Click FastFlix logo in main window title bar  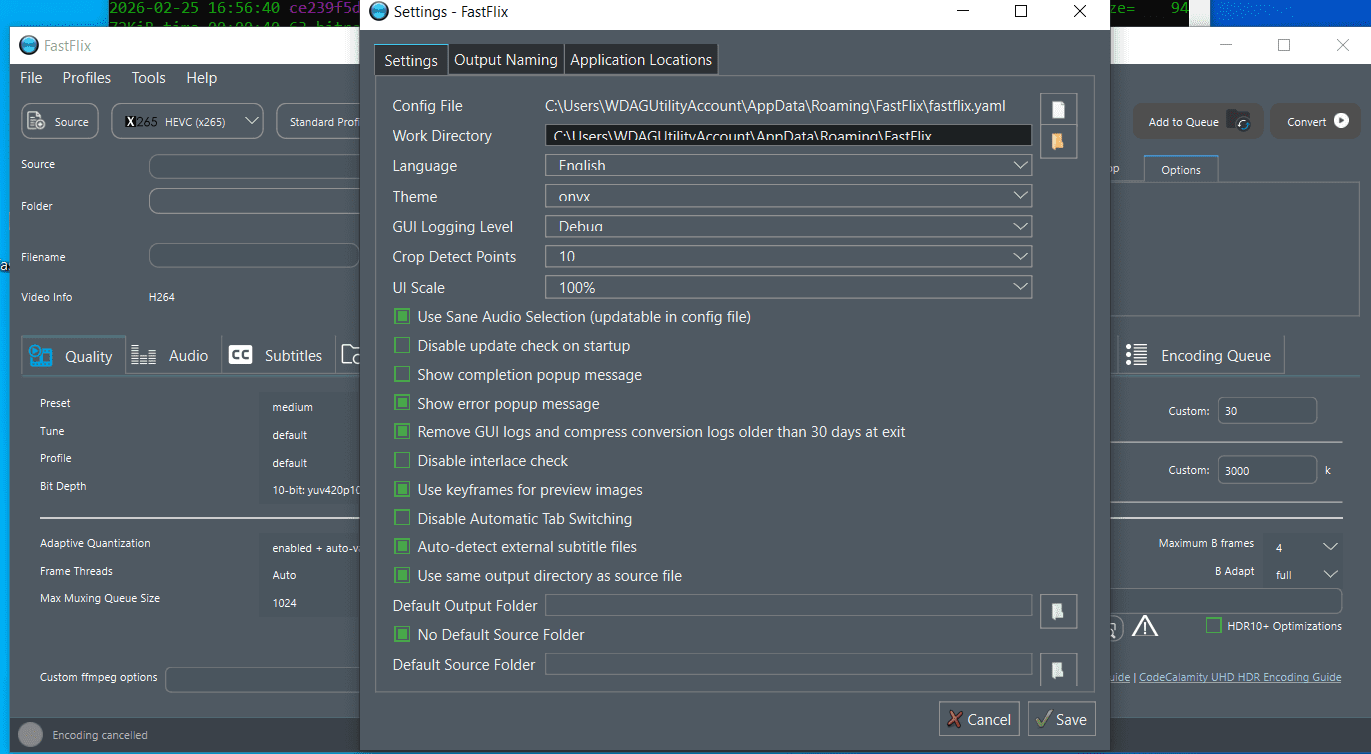[x=28, y=45]
